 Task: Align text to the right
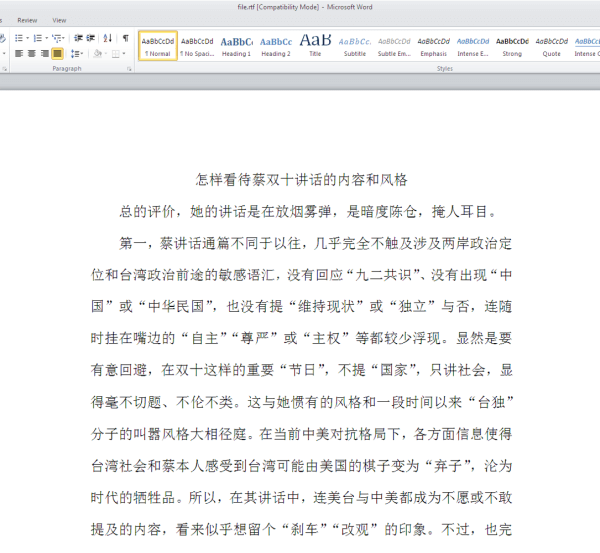(x=44, y=53)
